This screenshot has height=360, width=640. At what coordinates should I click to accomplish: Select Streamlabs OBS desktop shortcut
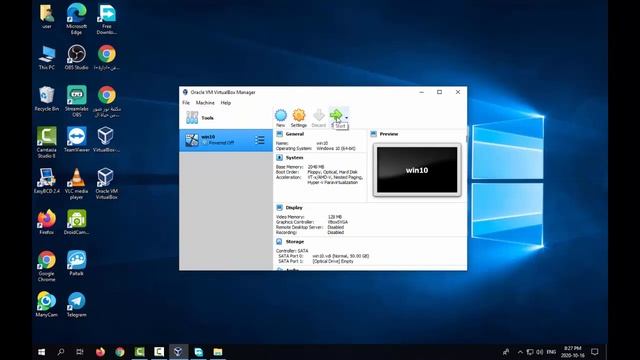[77, 101]
